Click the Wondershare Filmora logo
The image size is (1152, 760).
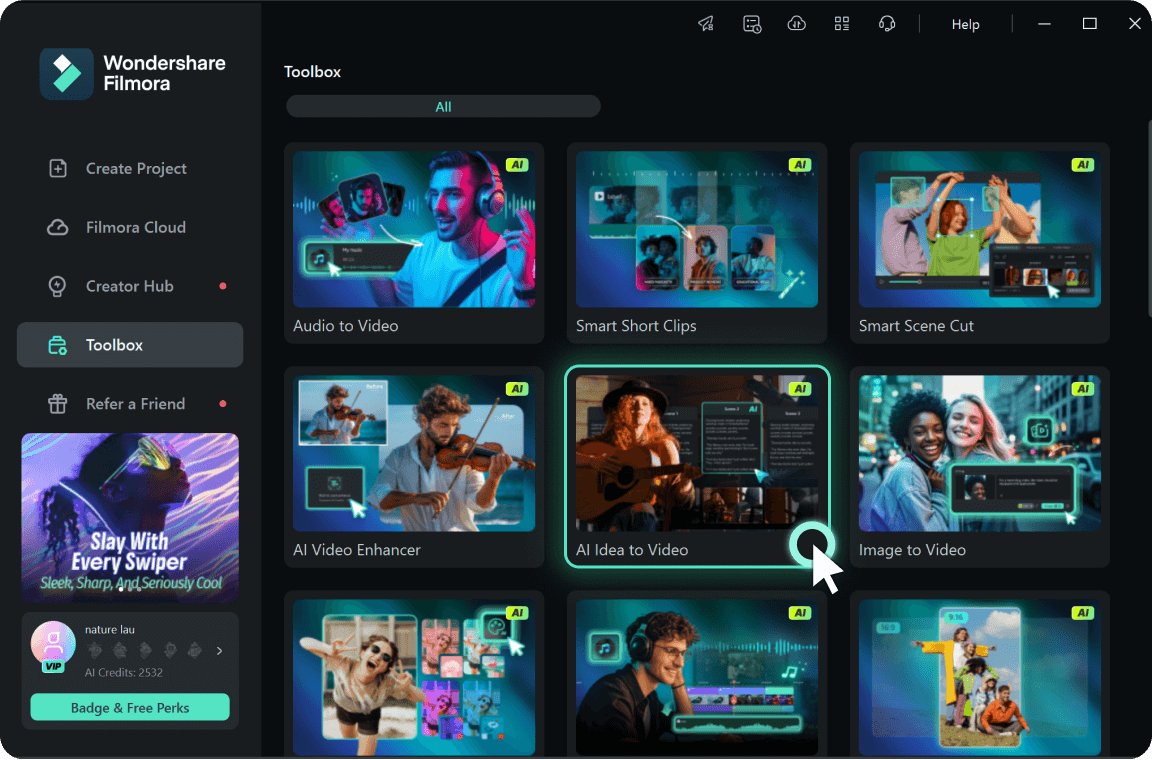tap(67, 74)
